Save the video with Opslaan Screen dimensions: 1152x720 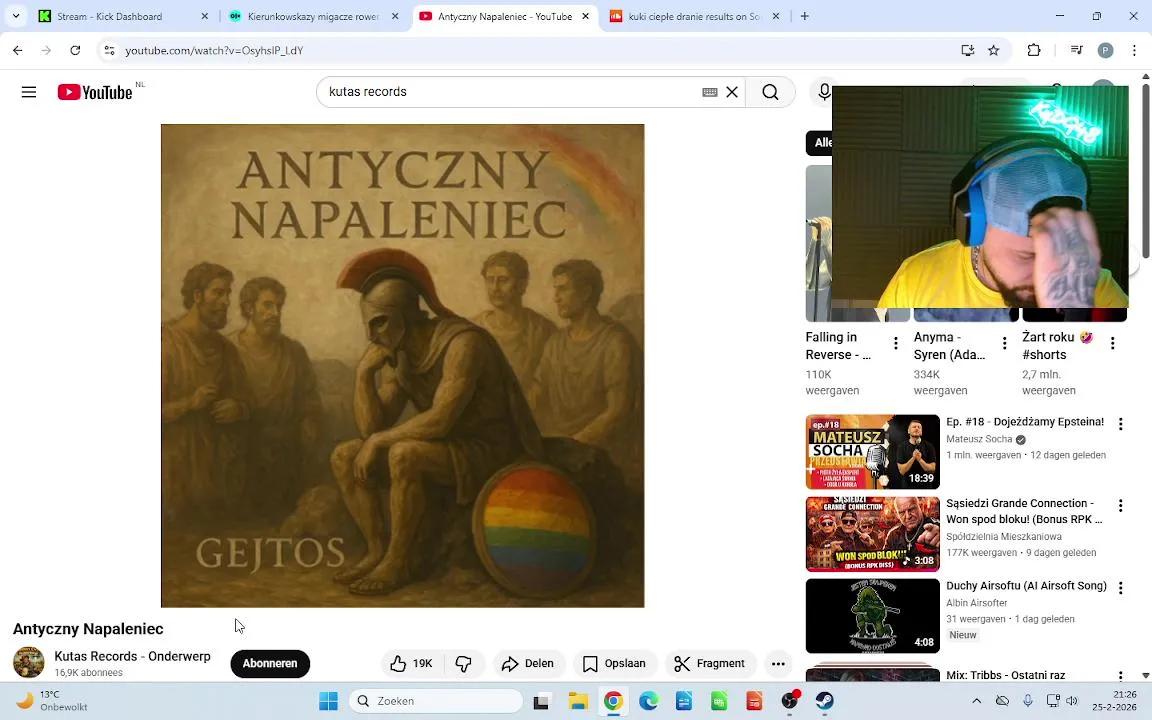614,663
